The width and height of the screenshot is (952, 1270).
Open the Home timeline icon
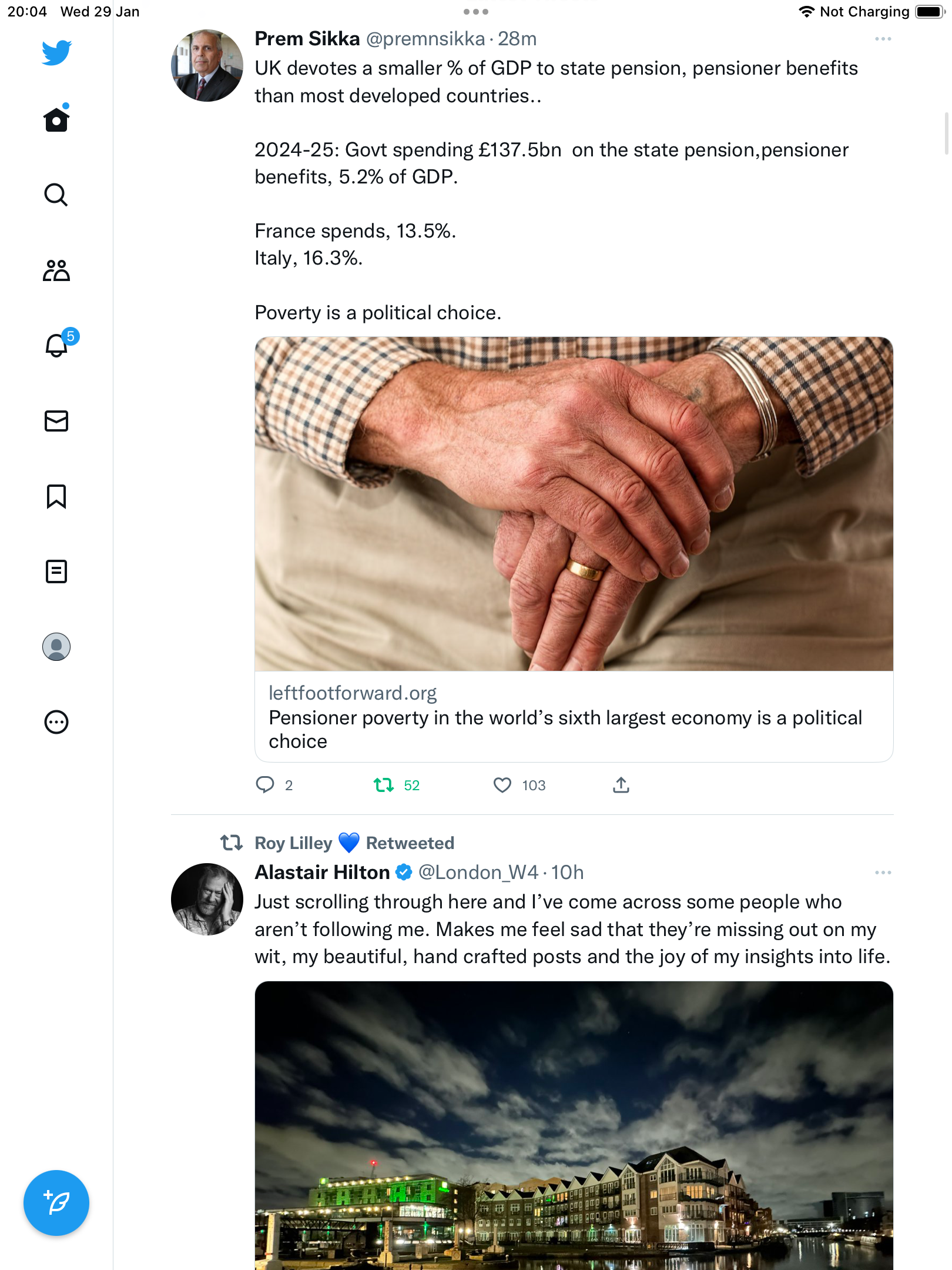point(56,119)
